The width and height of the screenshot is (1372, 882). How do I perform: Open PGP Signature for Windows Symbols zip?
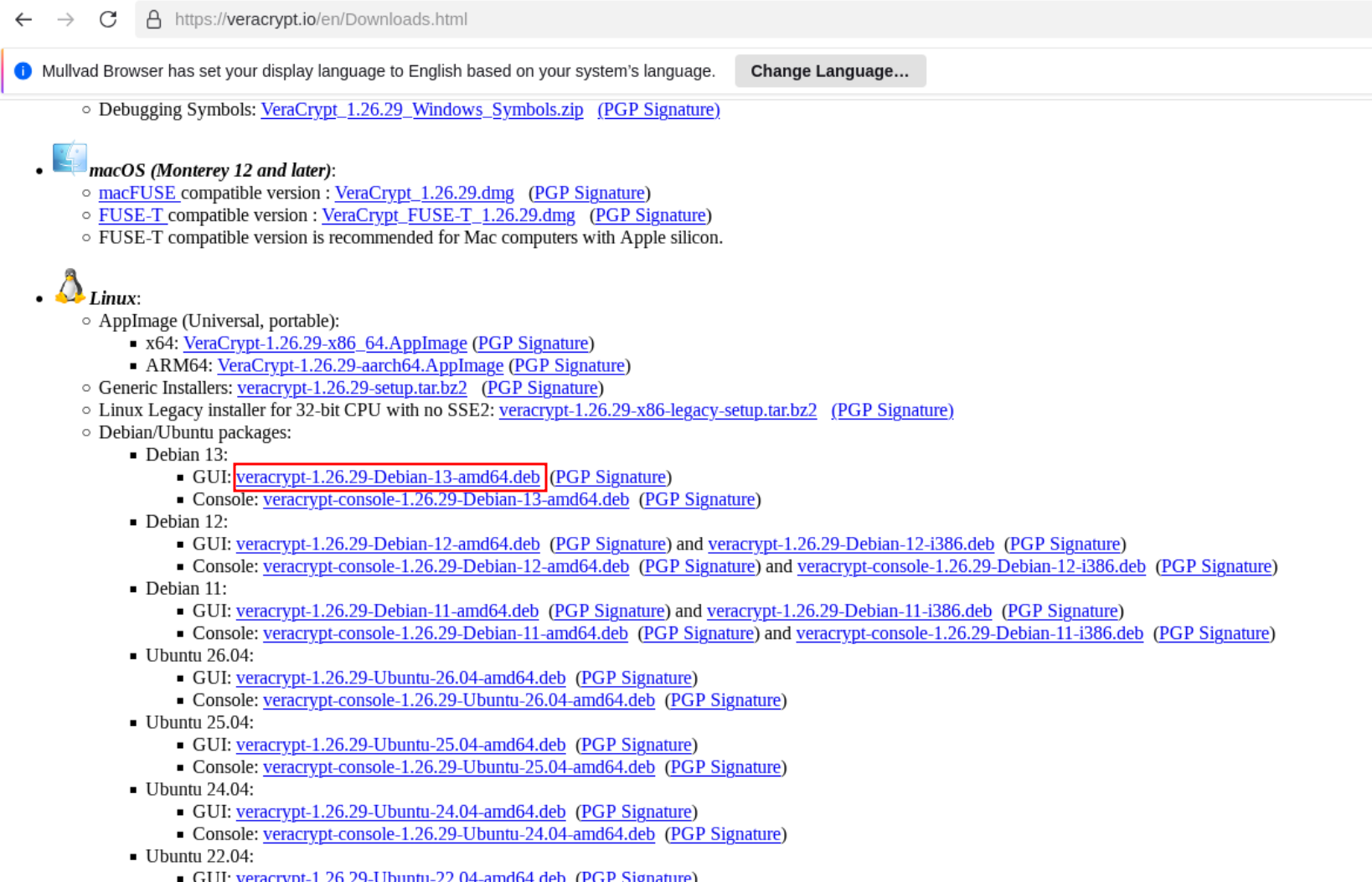pyautogui.click(x=658, y=110)
